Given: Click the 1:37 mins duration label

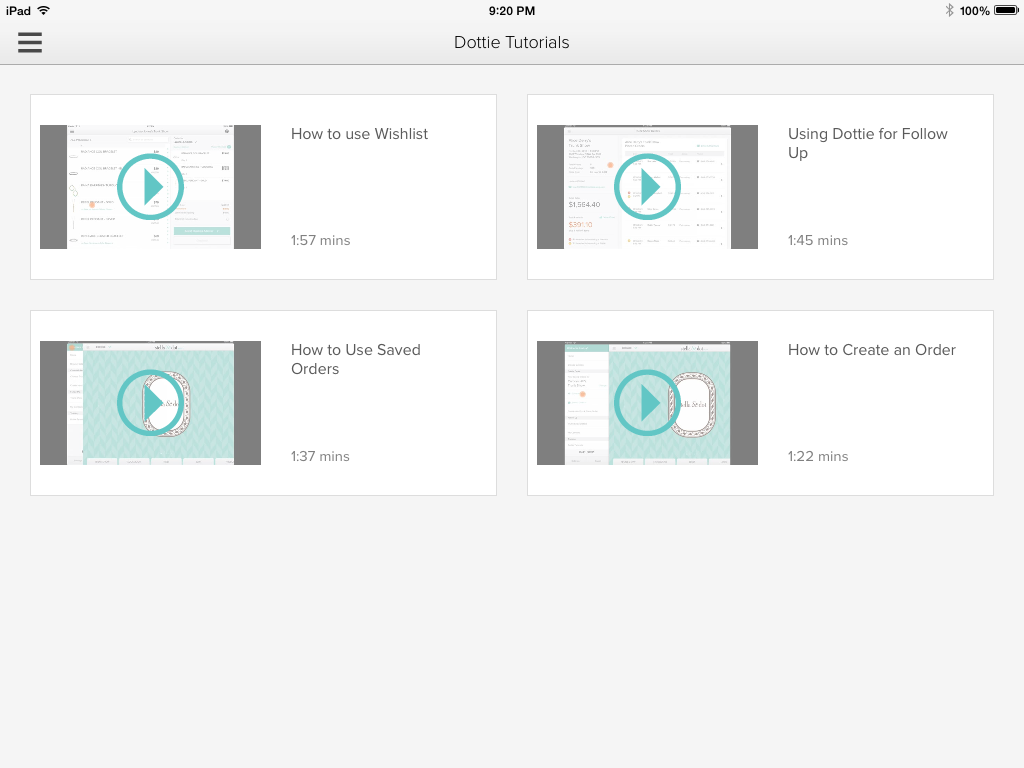Looking at the screenshot, I should tap(320, 456).
